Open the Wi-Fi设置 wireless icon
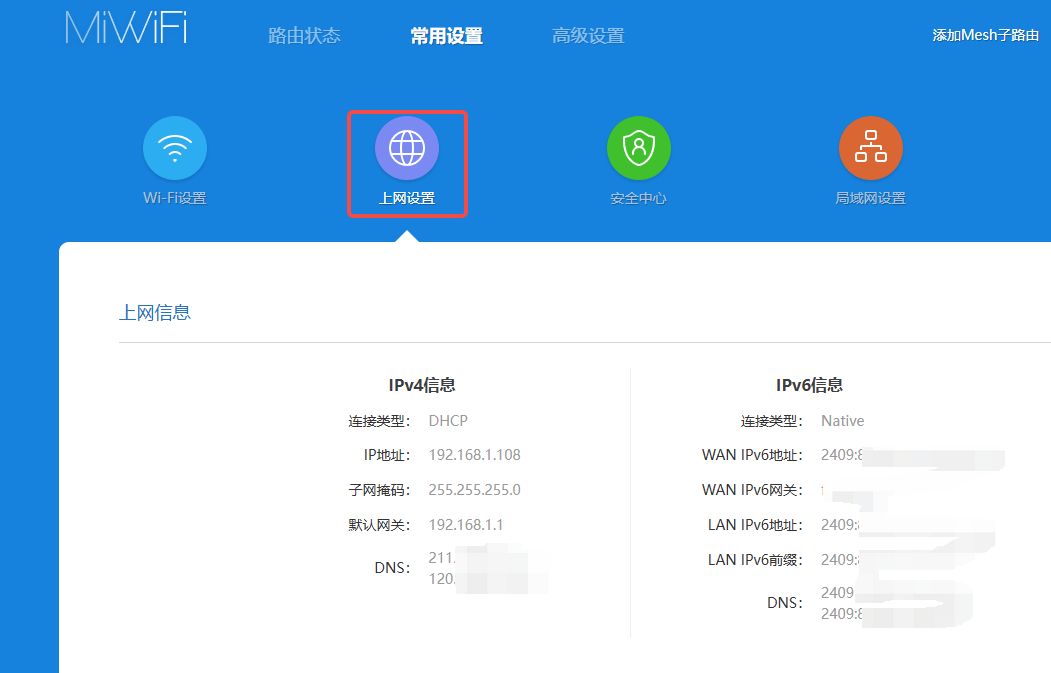The image size is (1051, 673). click(175, 148)
